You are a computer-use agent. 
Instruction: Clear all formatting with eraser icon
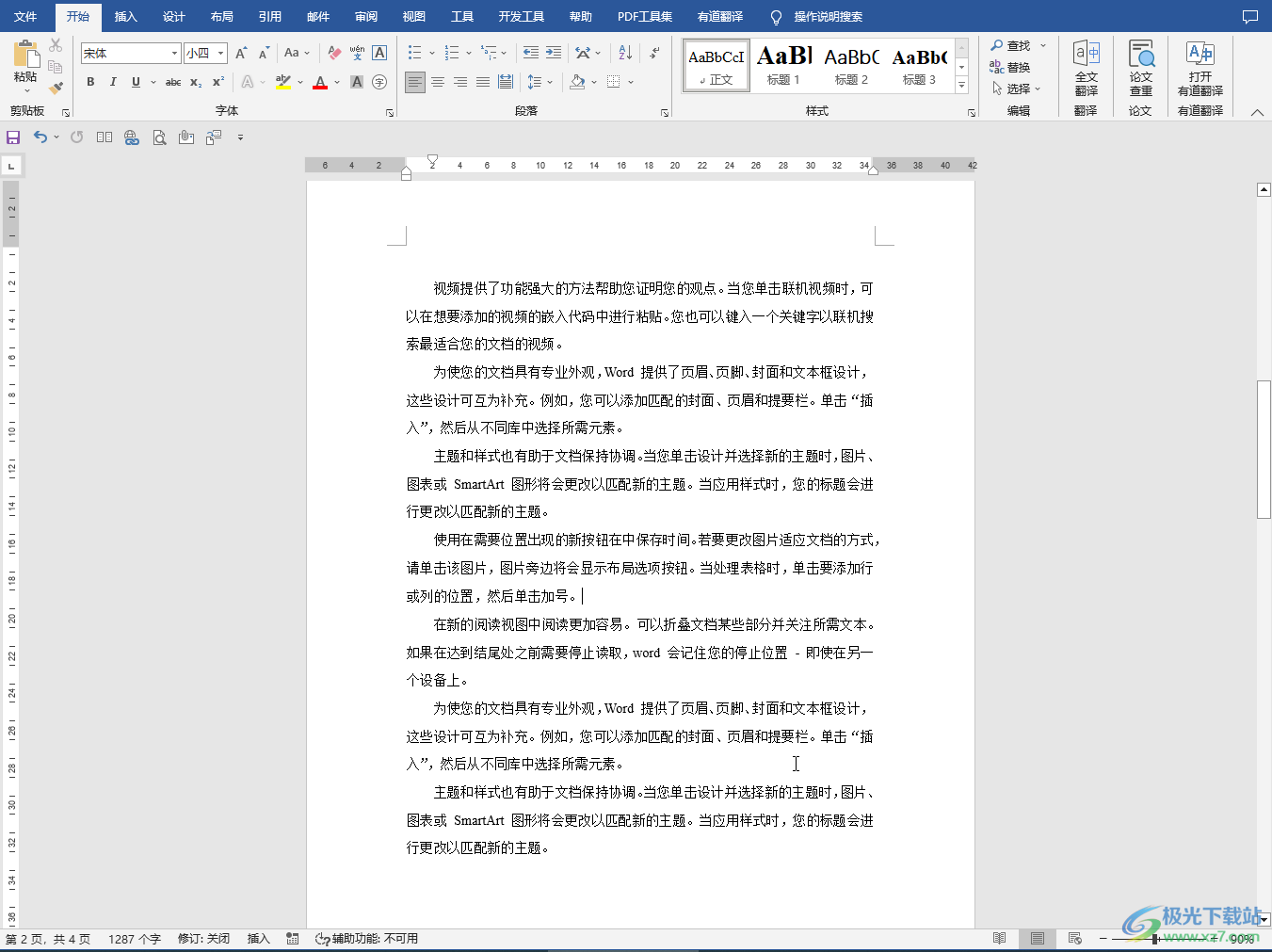click(334, 53)
